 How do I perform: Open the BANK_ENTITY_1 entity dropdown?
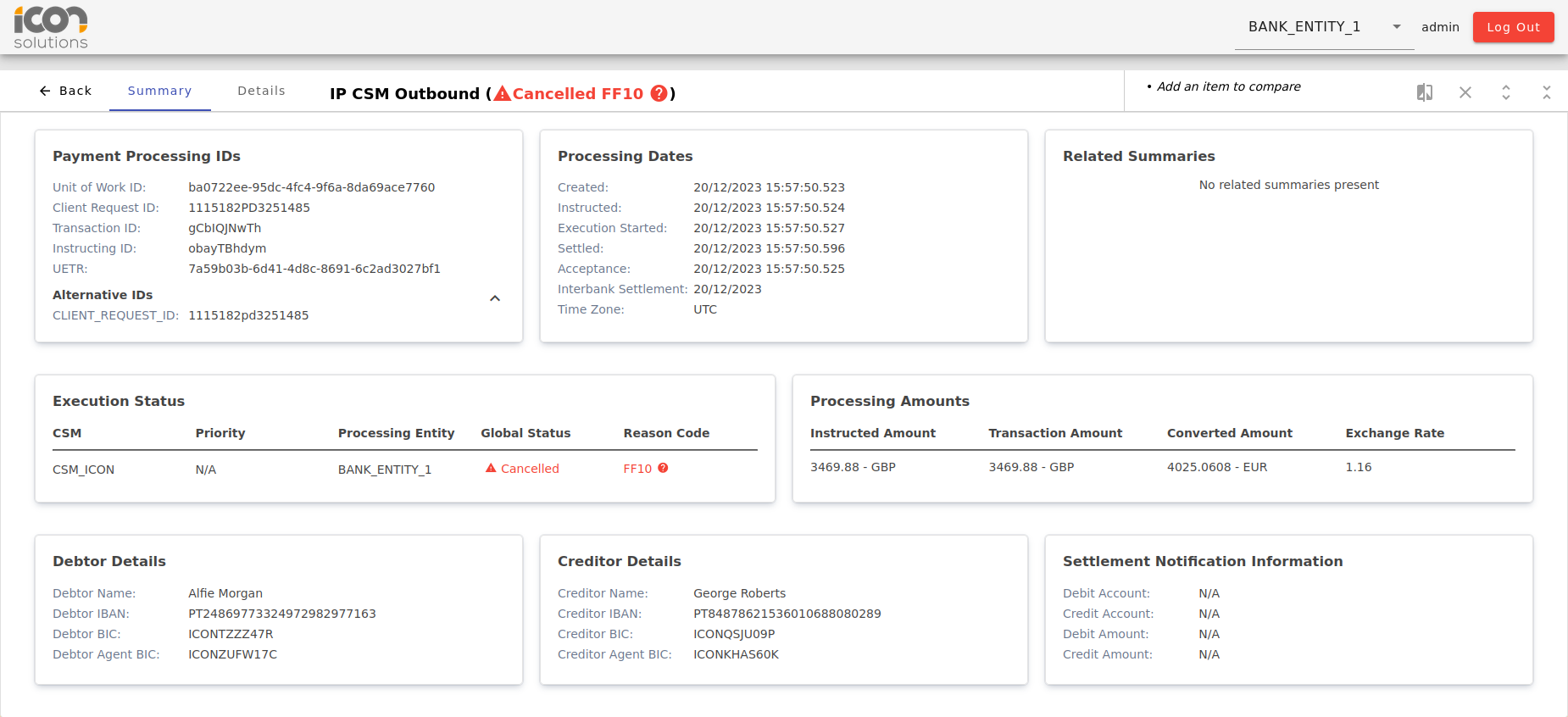[x=1304, y=27]
